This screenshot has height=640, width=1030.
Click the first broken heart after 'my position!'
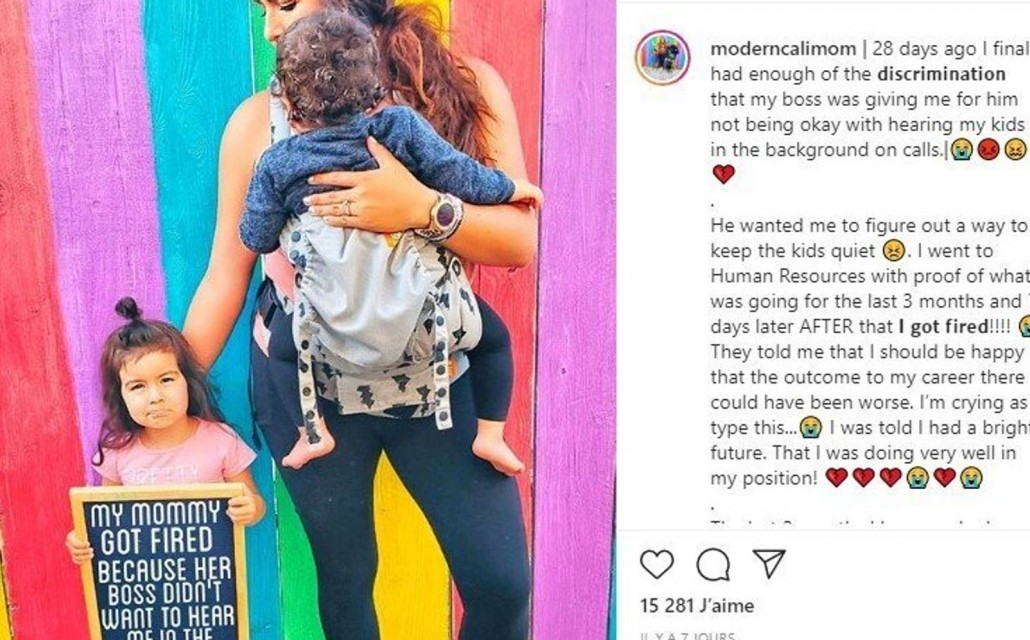[836, 478]
